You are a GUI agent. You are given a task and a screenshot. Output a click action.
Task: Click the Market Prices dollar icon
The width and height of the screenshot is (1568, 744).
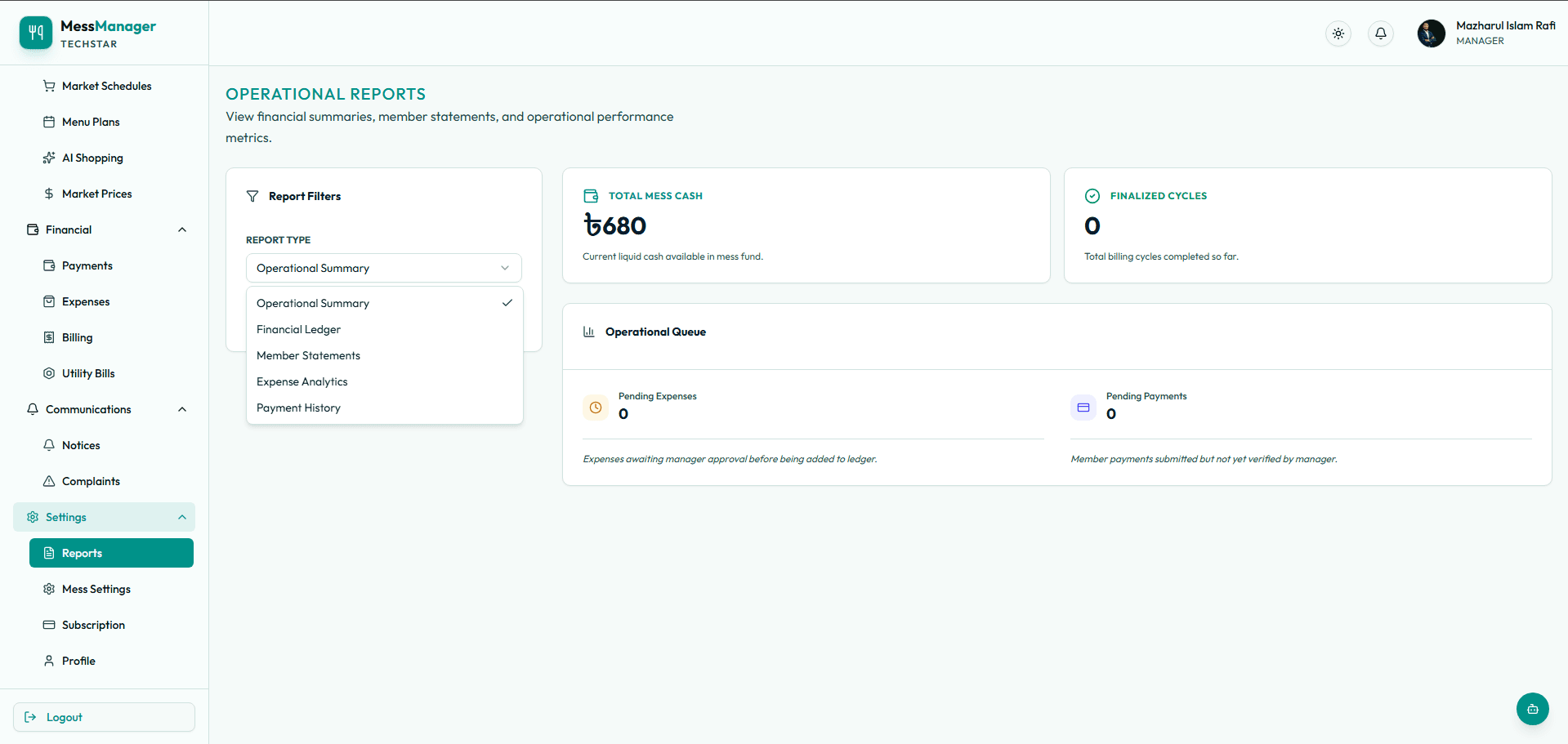click(x=49, y=194)
